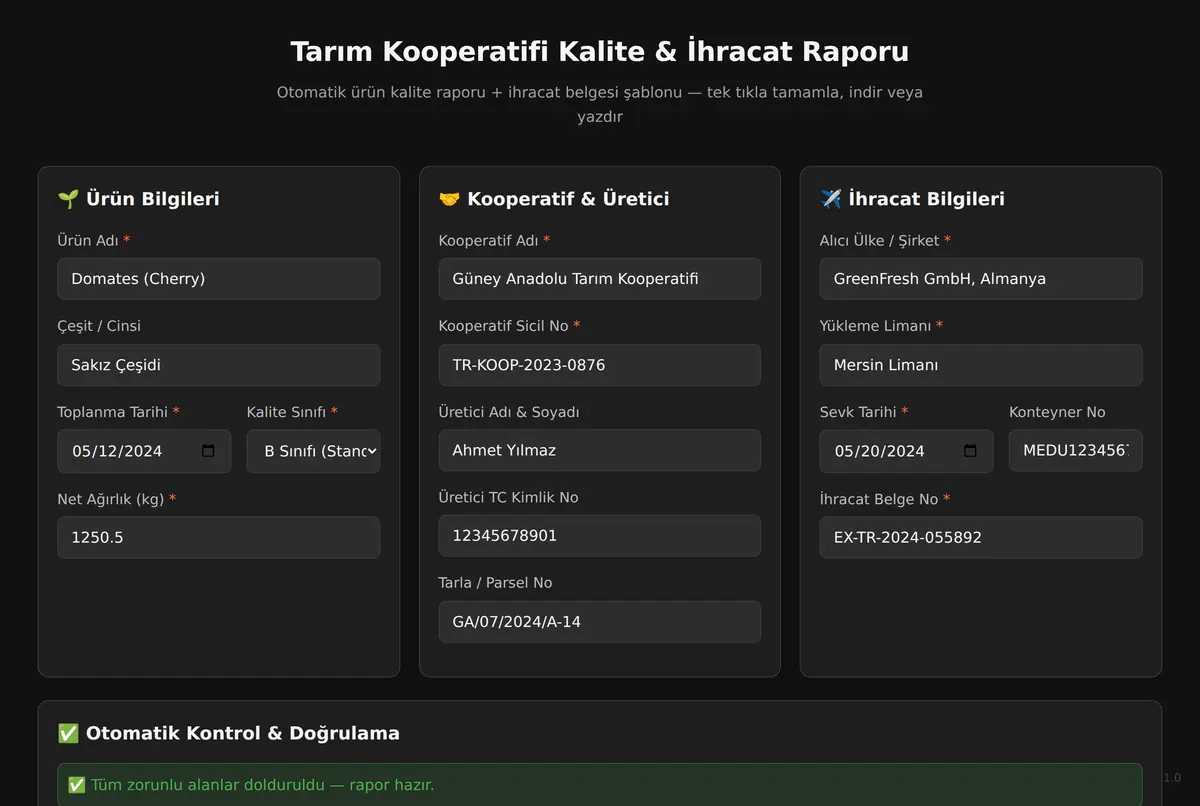Open calendar picker in Toplanma Tarihi field
The height and width of the screenshot is (806, 1200).
click(x=208, y=451)
